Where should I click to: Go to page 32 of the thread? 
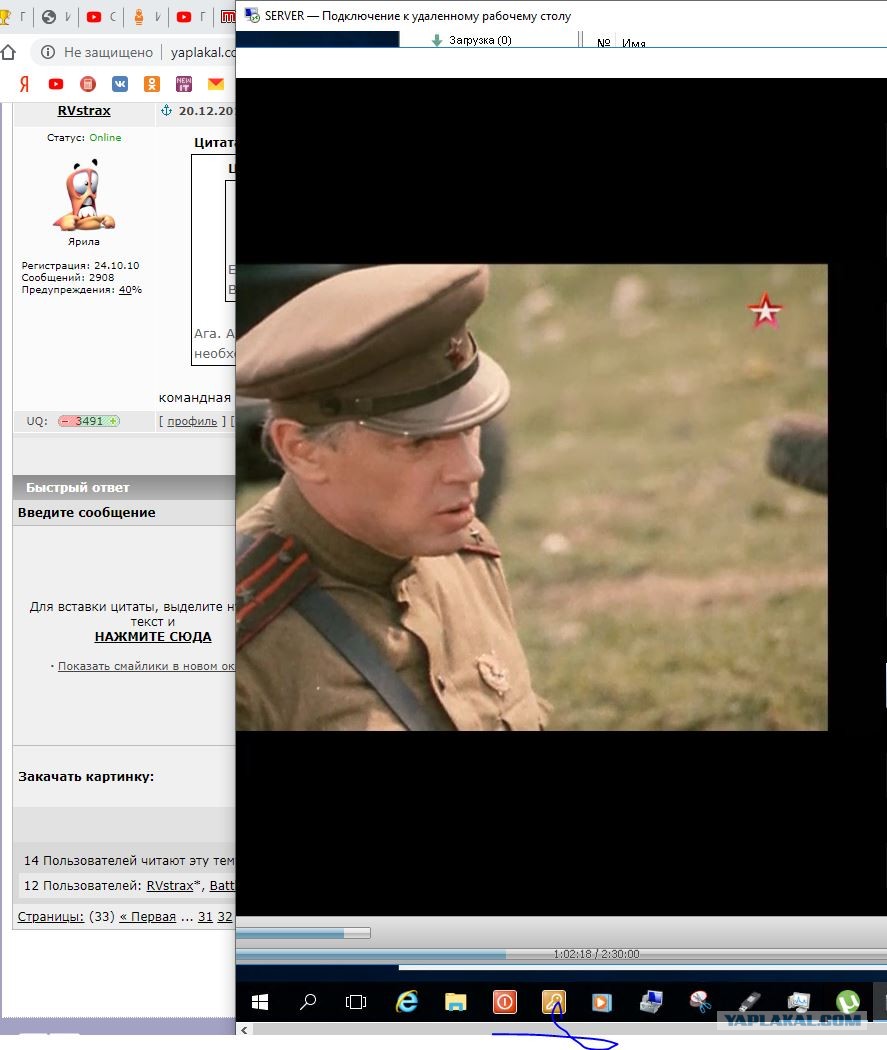225,917
